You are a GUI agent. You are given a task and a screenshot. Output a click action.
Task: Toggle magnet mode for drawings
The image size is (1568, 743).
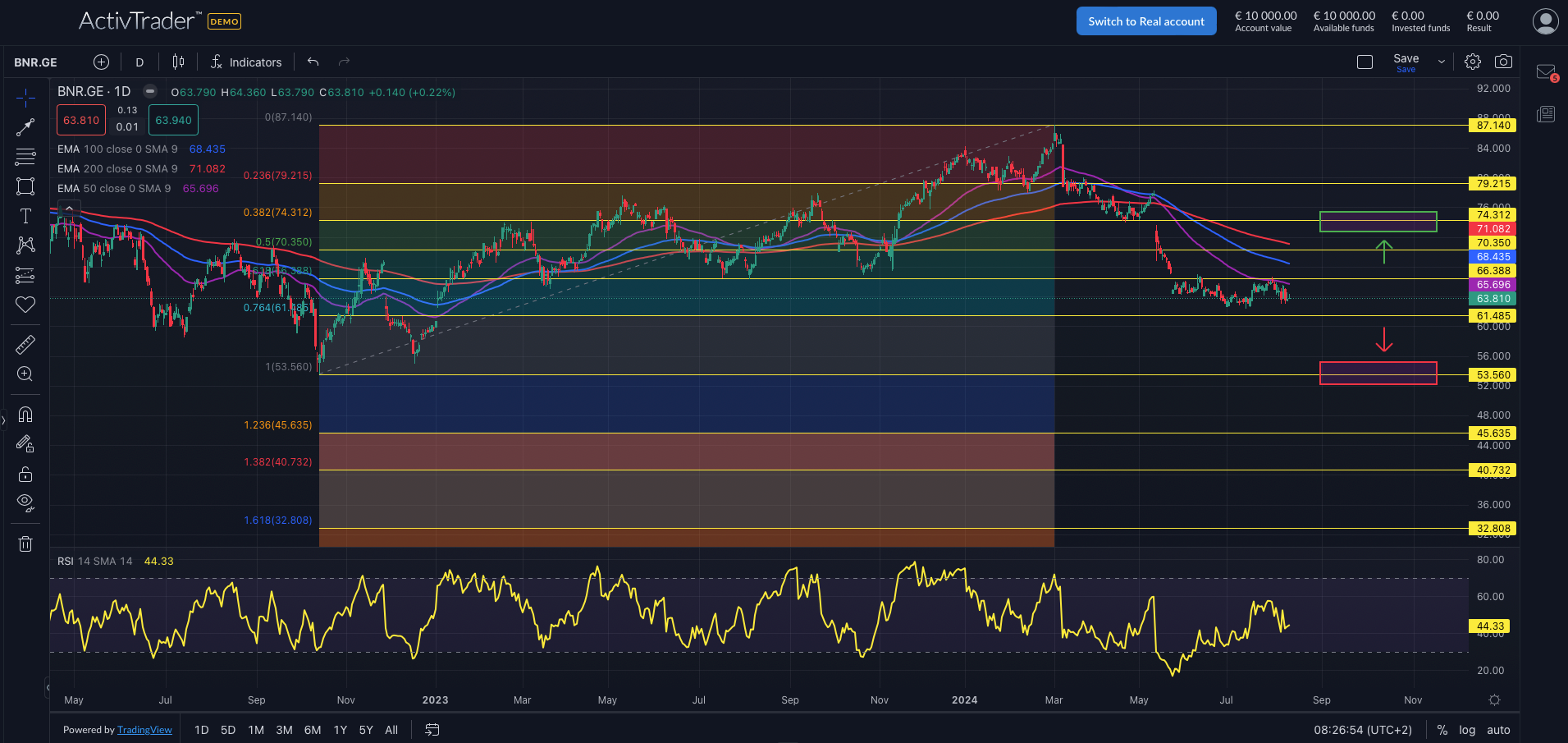[25, 415]
